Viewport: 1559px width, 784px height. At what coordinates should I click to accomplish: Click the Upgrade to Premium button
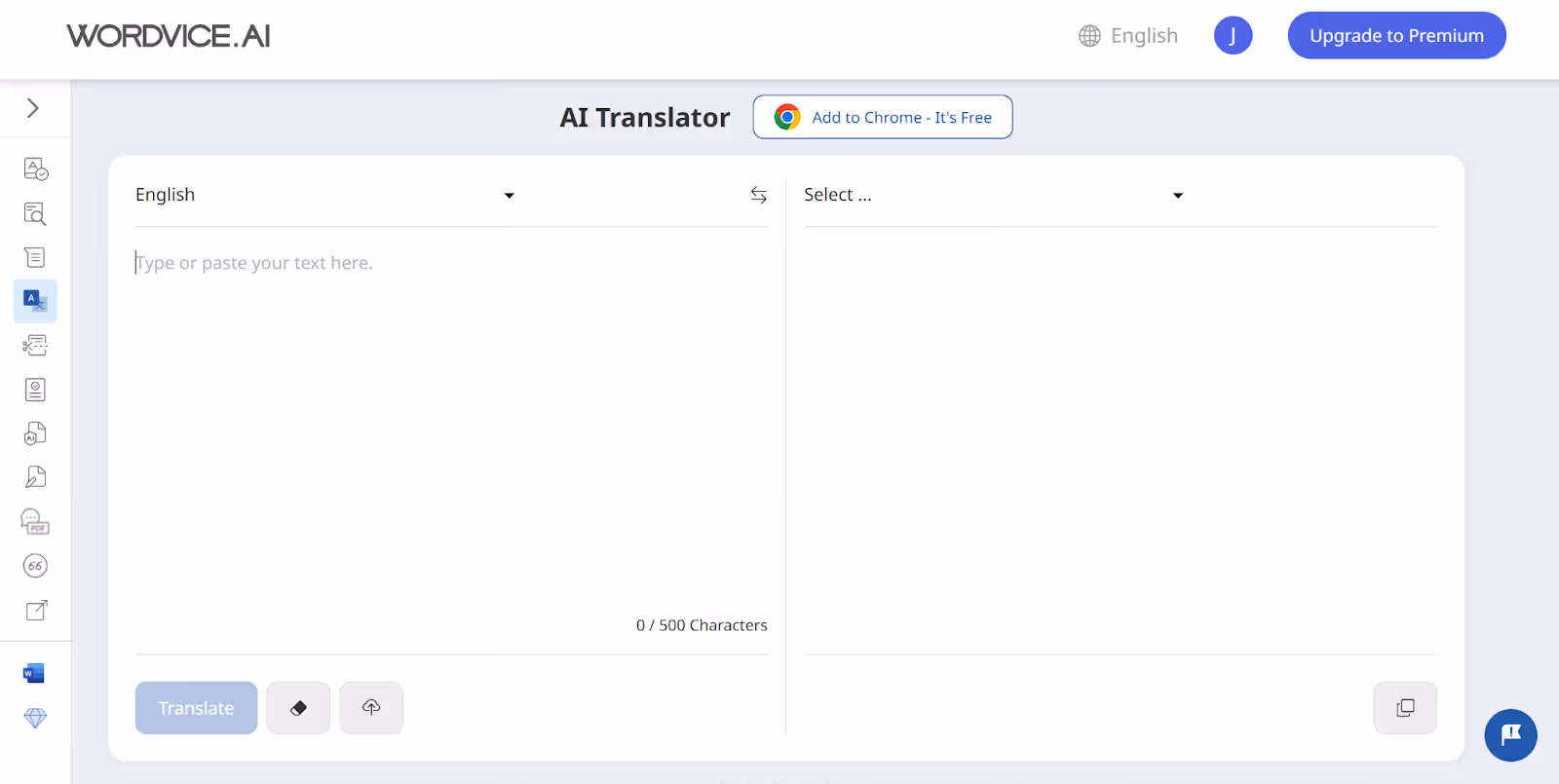pyautogui.click(x=1396, y=35)
